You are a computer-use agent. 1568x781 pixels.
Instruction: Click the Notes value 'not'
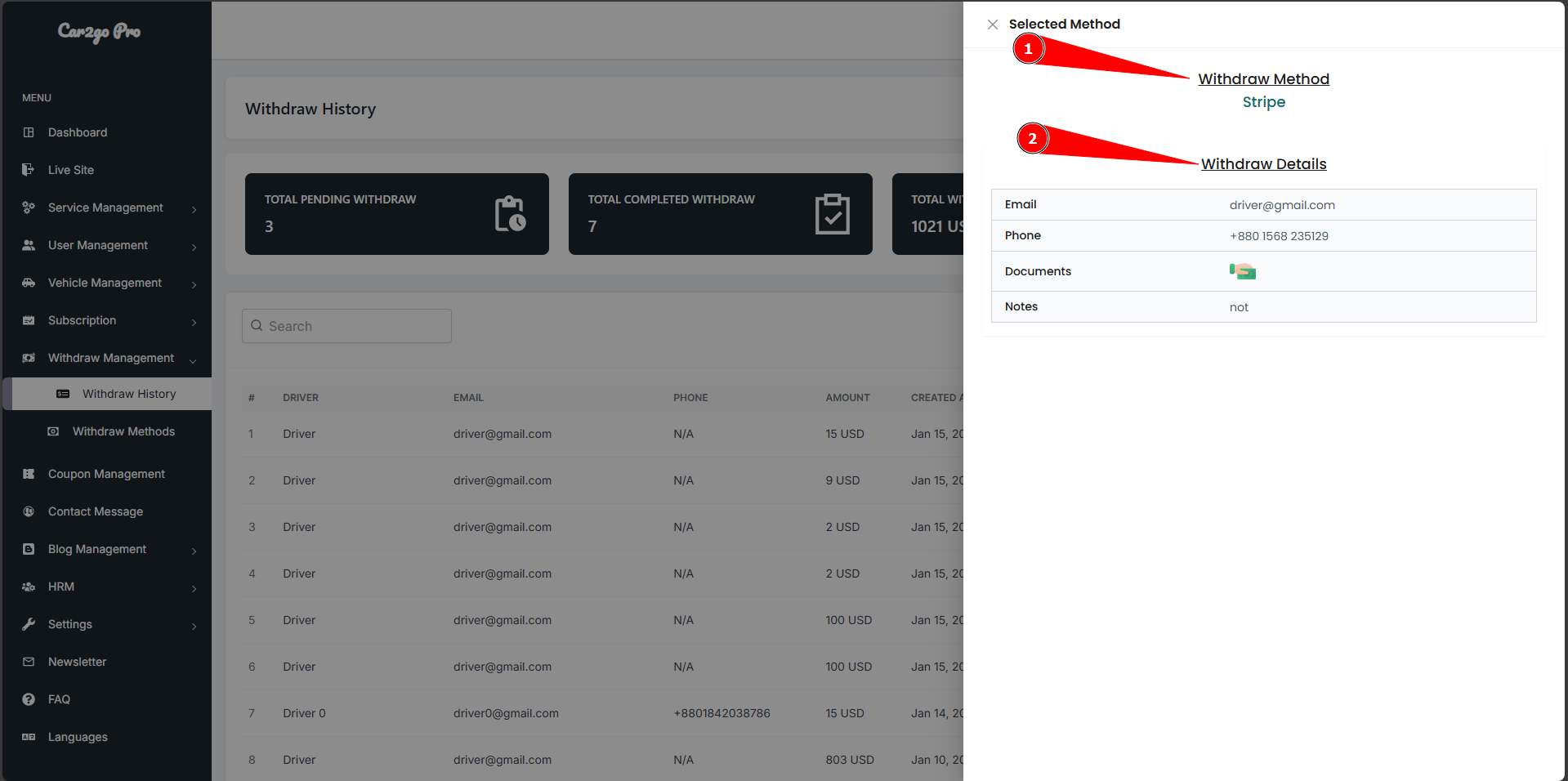click(x=1239, y=307)
